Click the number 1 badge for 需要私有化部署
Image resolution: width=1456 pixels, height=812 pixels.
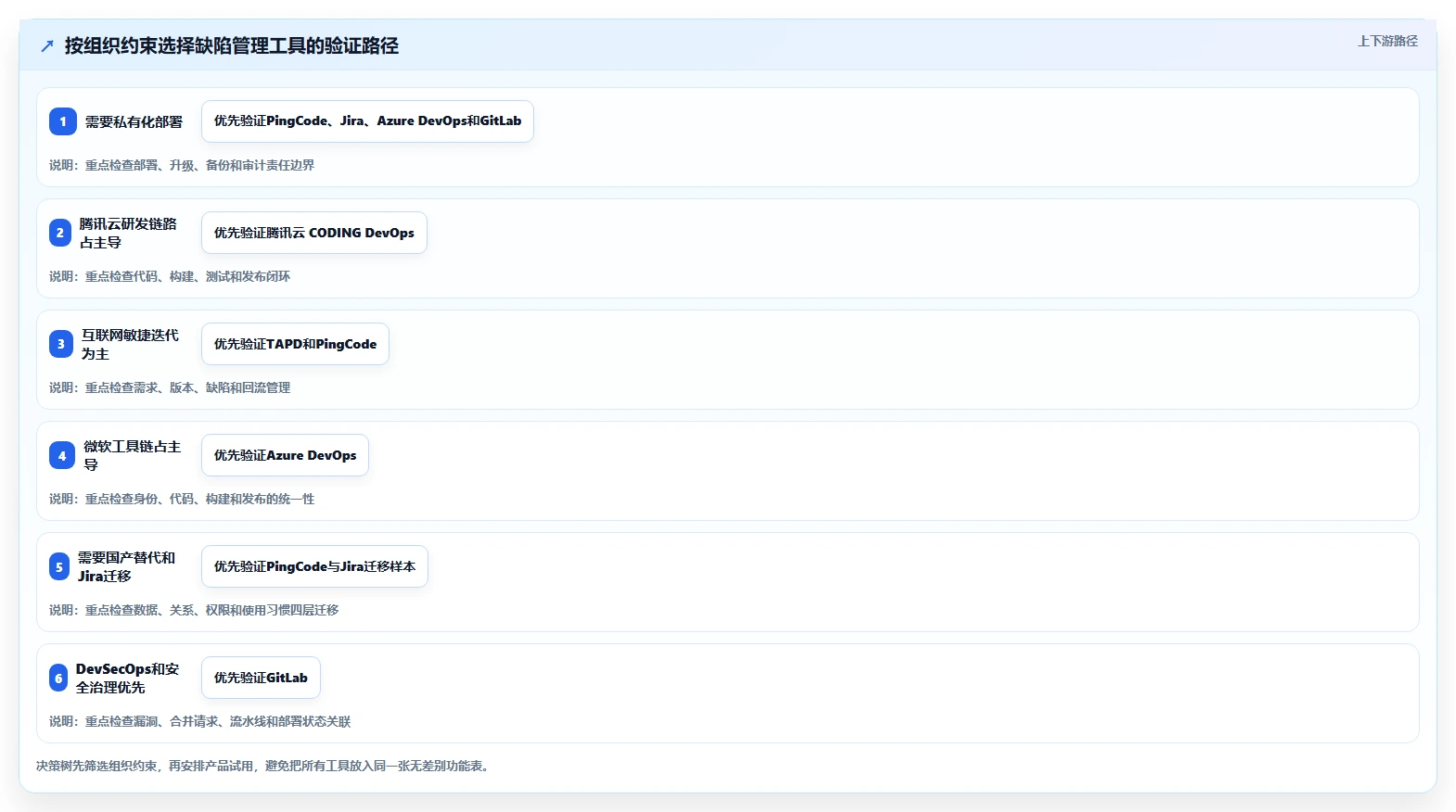point(63,121)
